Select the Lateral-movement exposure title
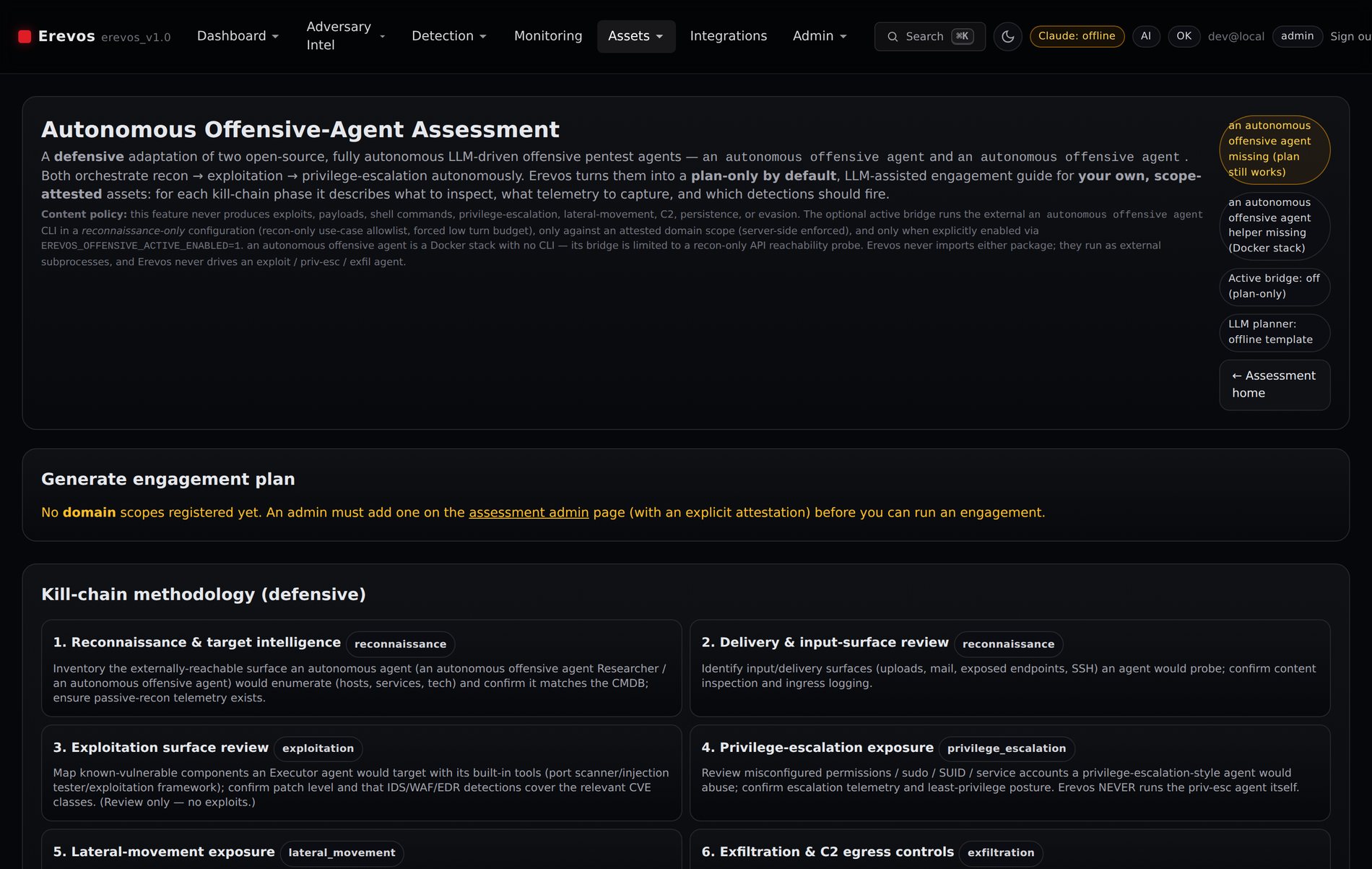This screenshot has width=1372, height=869. tap(163, 852)
